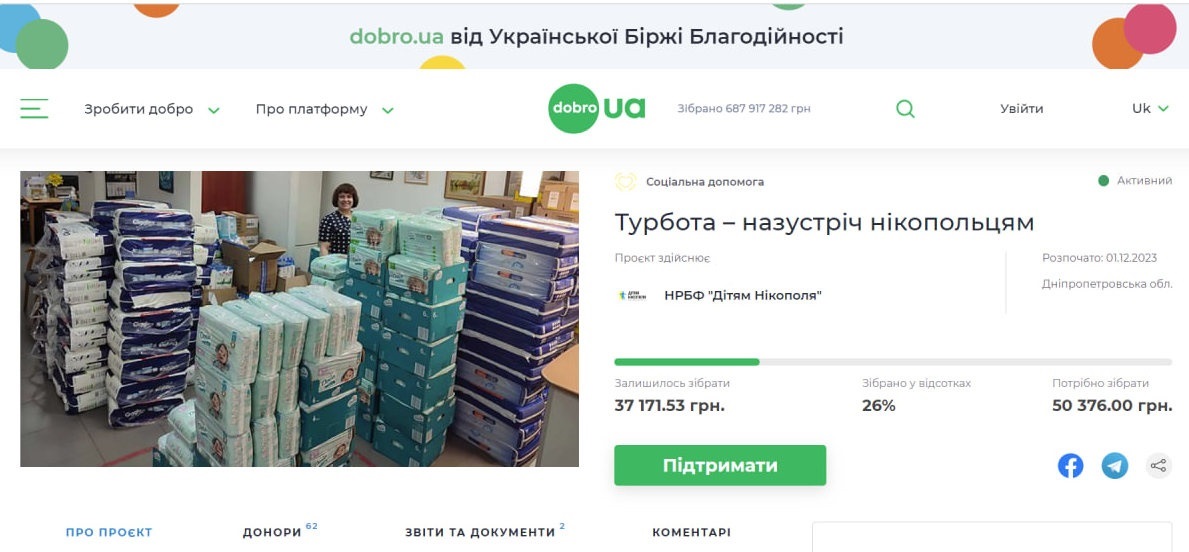Expand the Зробити добро menu
The height and width of the screenshot is (552, 1189).
coord(152,109)
